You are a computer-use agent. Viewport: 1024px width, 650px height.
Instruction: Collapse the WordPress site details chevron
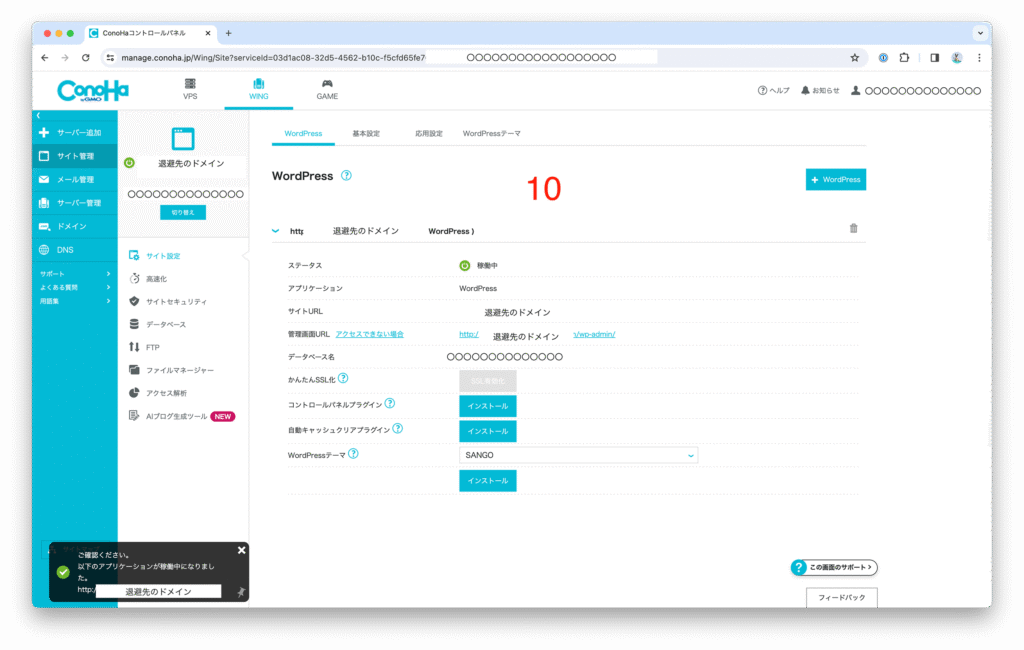(276, 231)
